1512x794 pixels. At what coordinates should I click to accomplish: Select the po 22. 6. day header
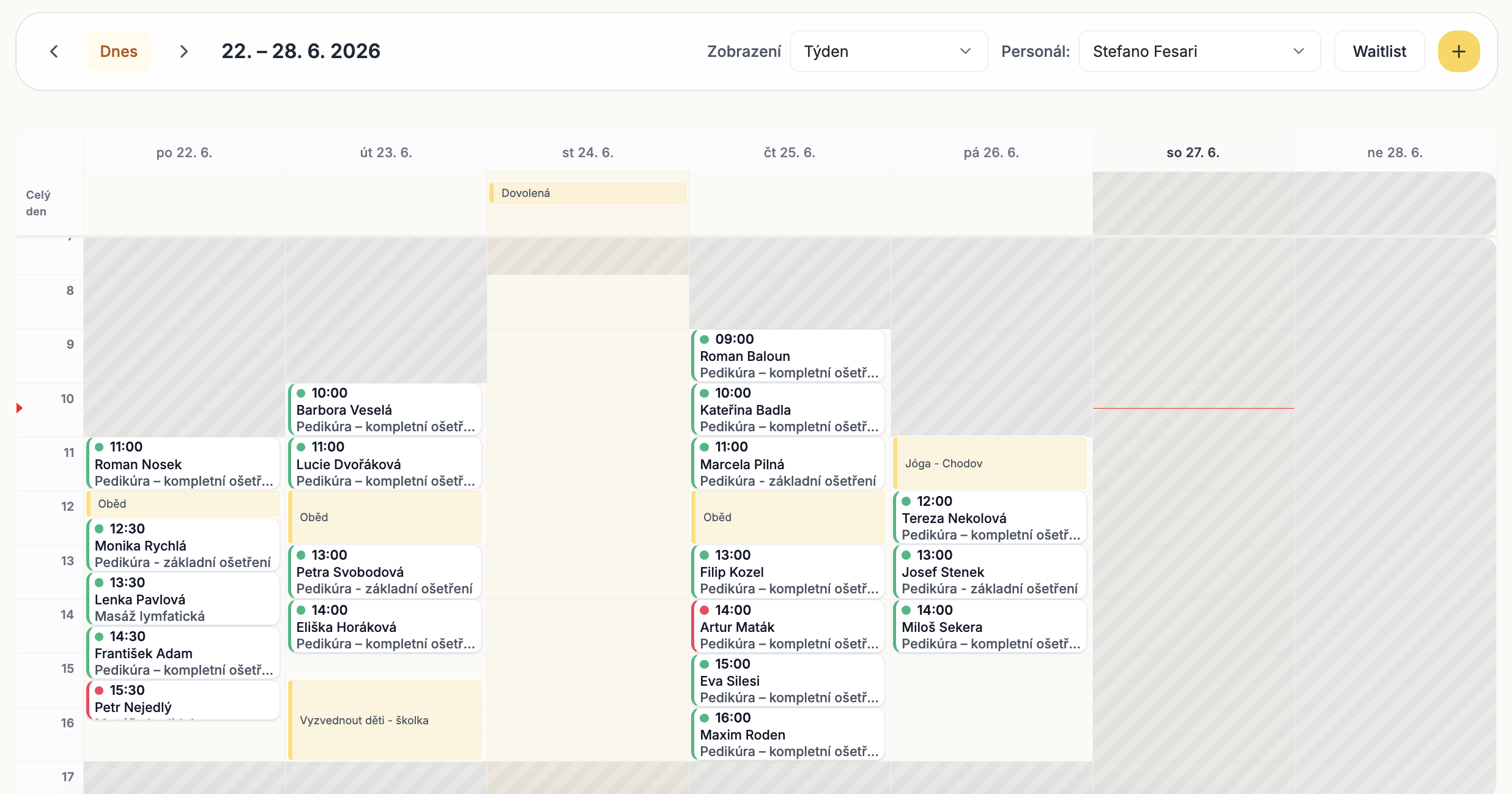pyautogui.click(x=184, y=153)
